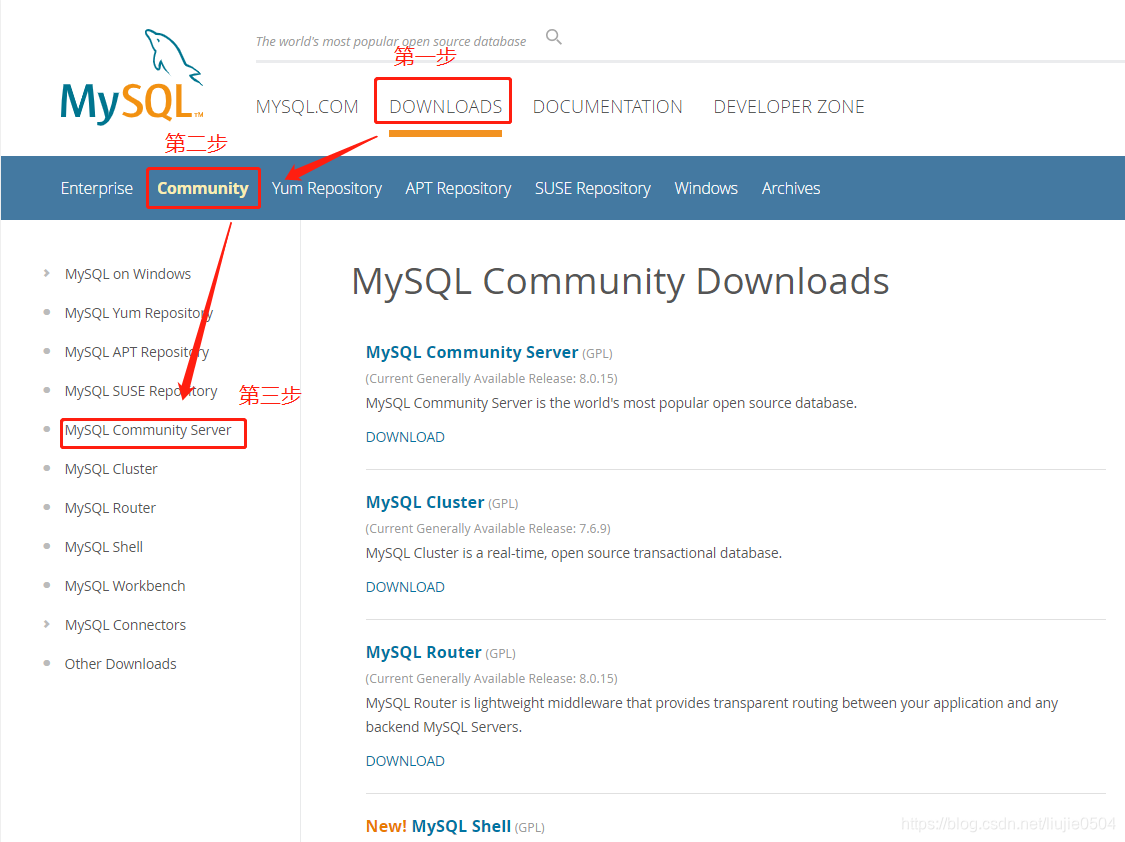Open MySQL Connectors sidebar link

125,625
